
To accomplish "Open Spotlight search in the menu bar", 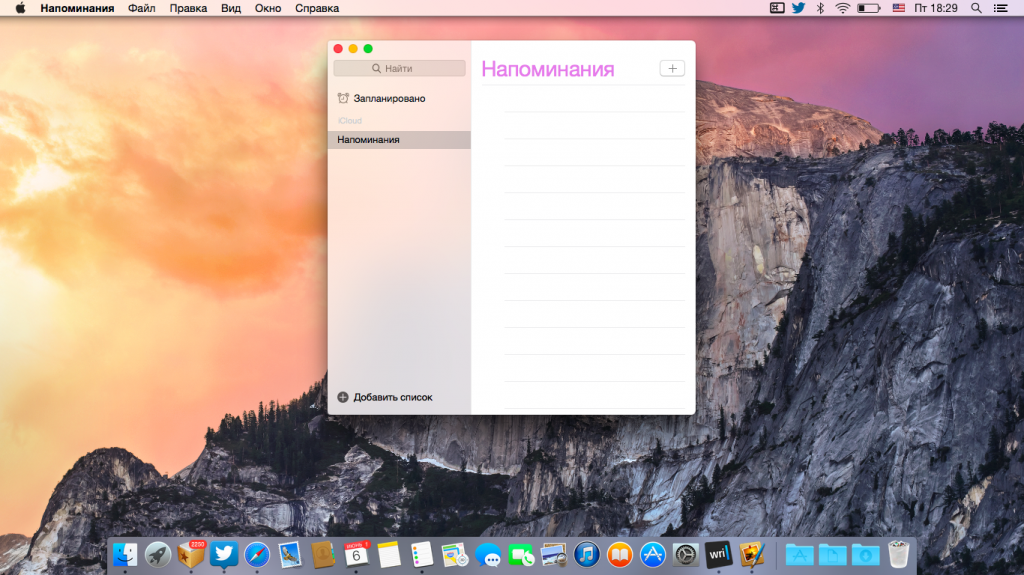I will (976, 8).
